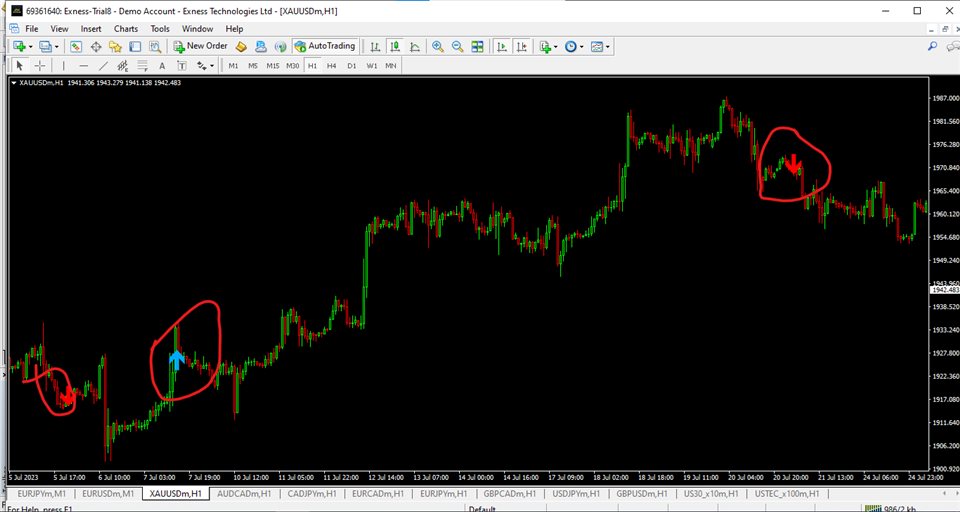Select the trendline drawing tool
960x512 pixels.
[103, 66]
